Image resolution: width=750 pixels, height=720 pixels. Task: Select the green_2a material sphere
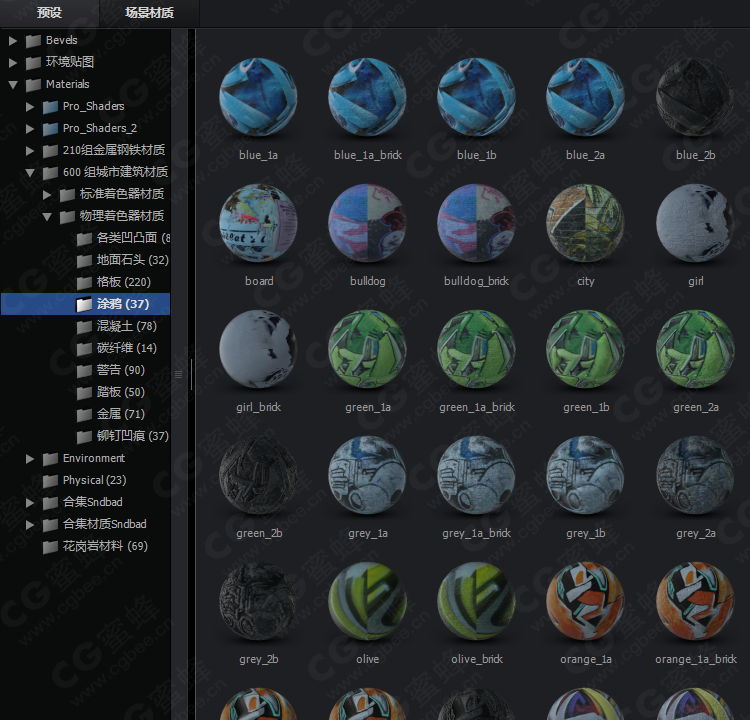coord(695,349)
